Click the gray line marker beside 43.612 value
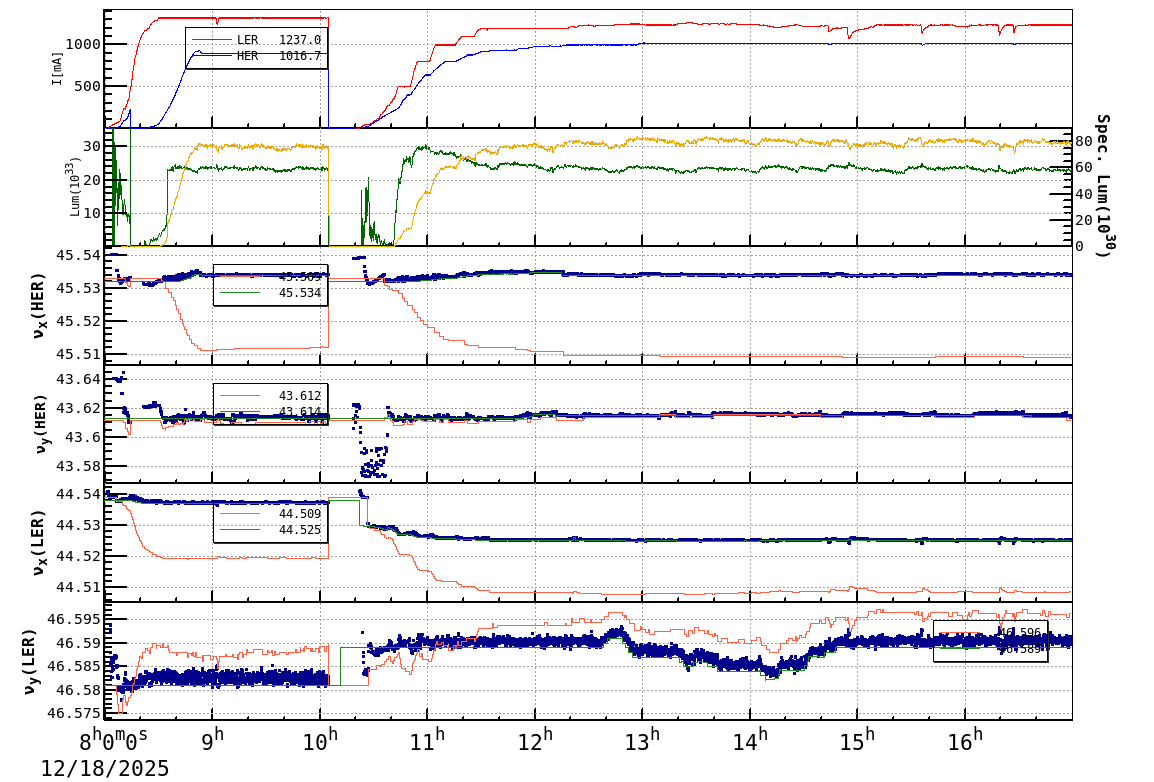Viewport: 1154px width, 782px height. (240, 395)
